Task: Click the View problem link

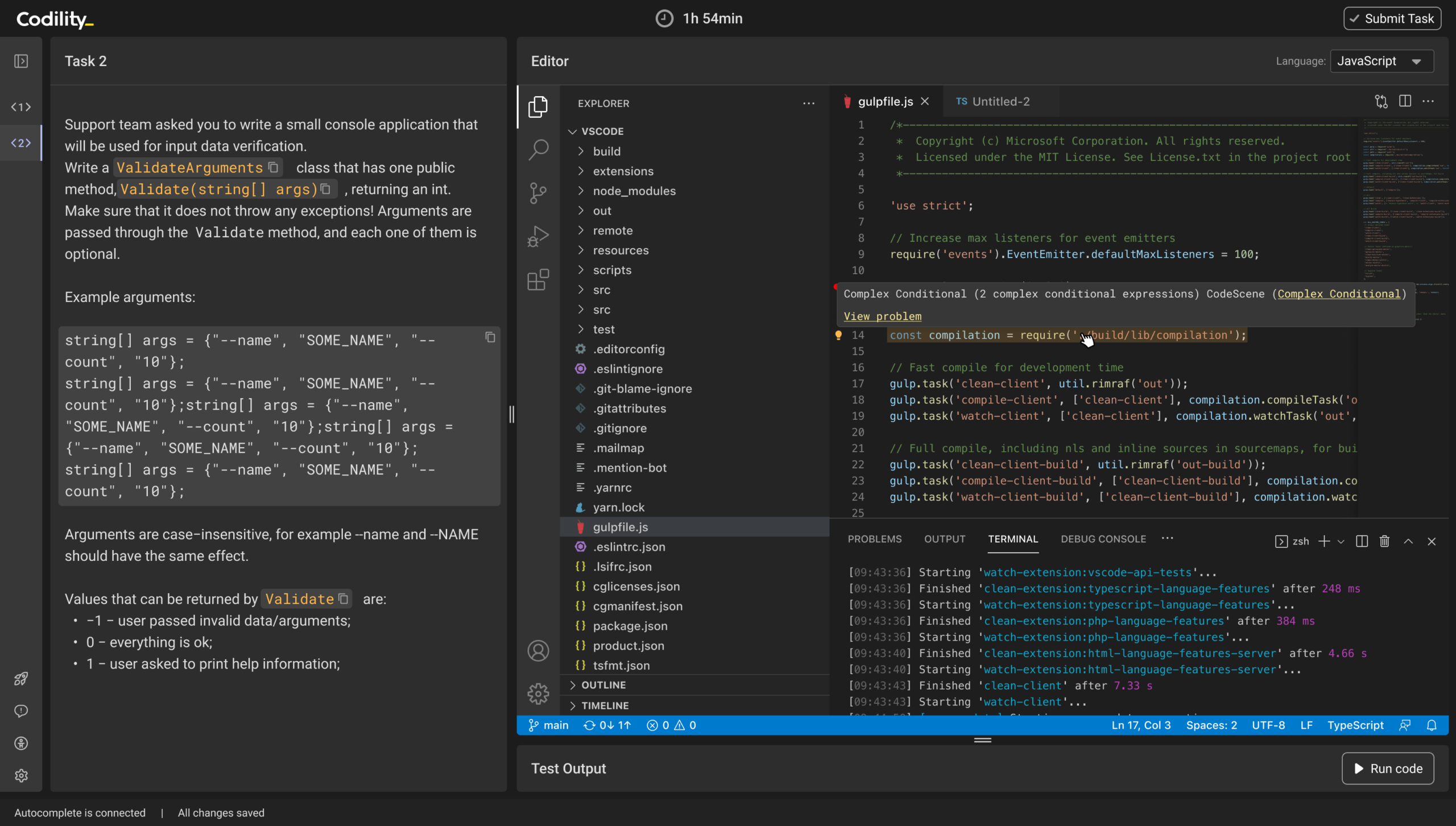Action: [882, 316]
